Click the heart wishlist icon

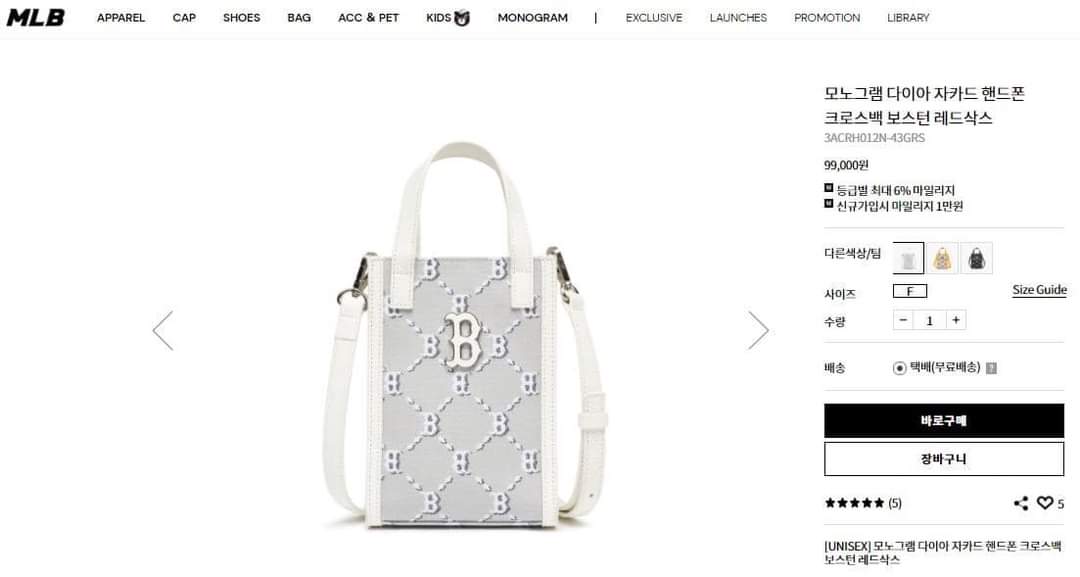[1045, 503]
